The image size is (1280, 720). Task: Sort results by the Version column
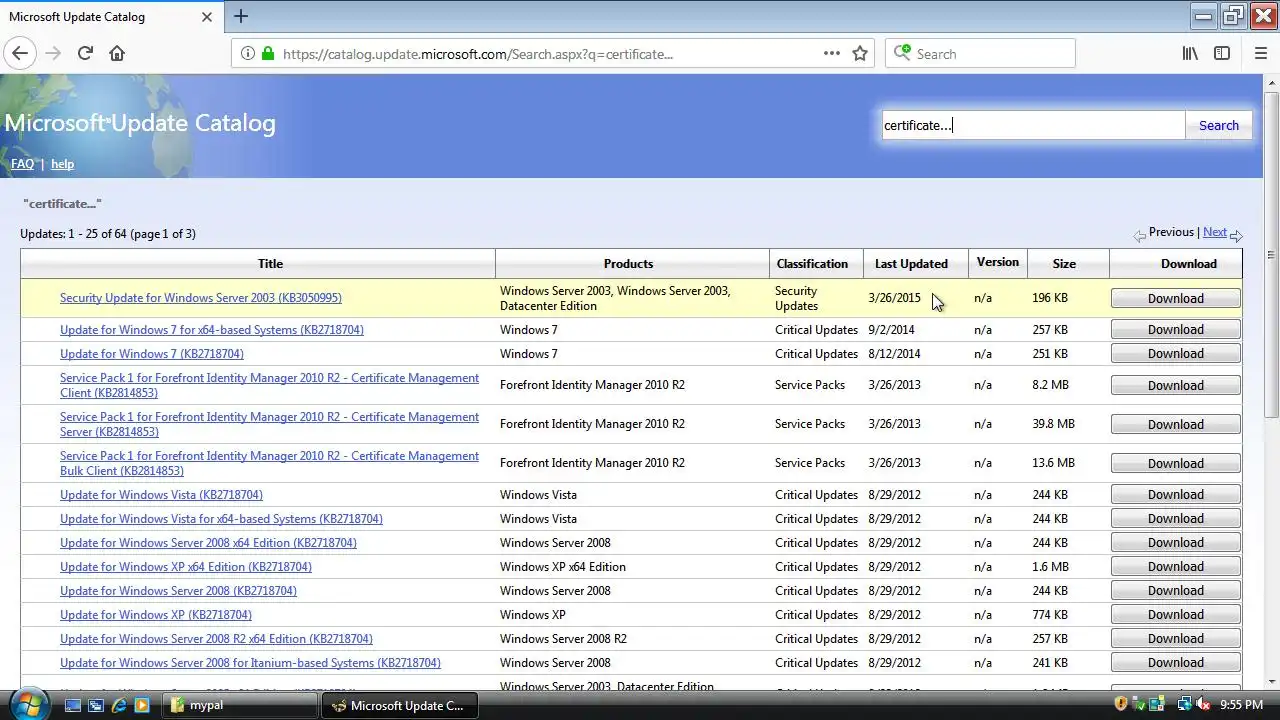tap(997, 262)
